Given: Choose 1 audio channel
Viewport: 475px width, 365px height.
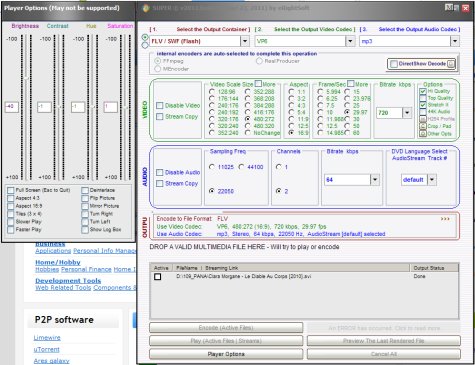Looking at the screenshot, I should coord(279,167).
